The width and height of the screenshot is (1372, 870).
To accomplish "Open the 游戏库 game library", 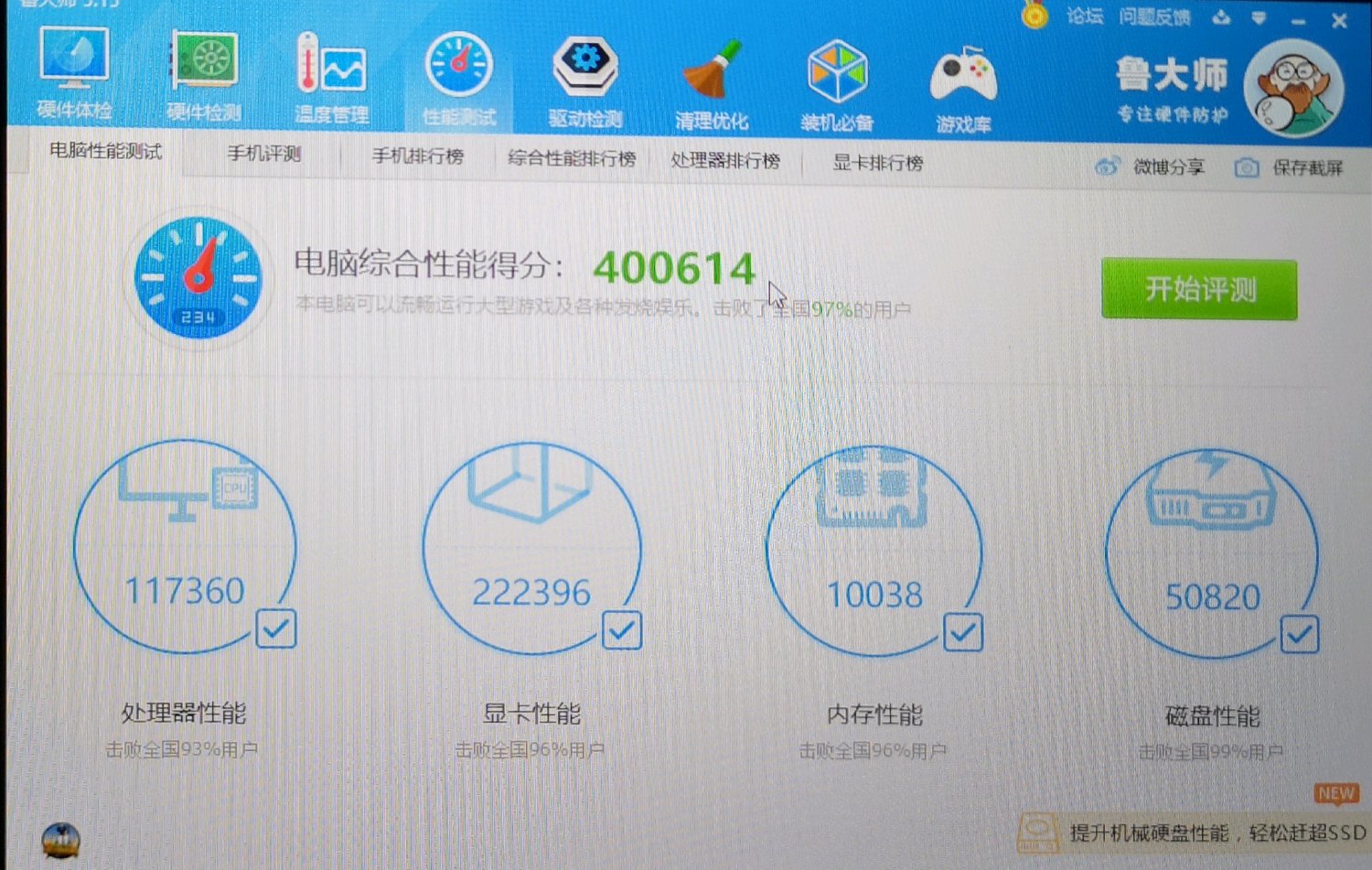I will [963, 88].
